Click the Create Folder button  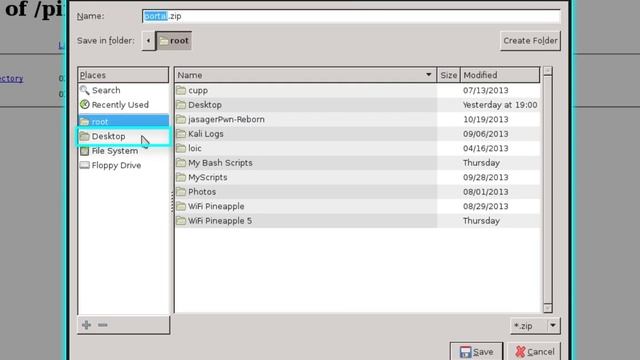(x=530, y=40)
